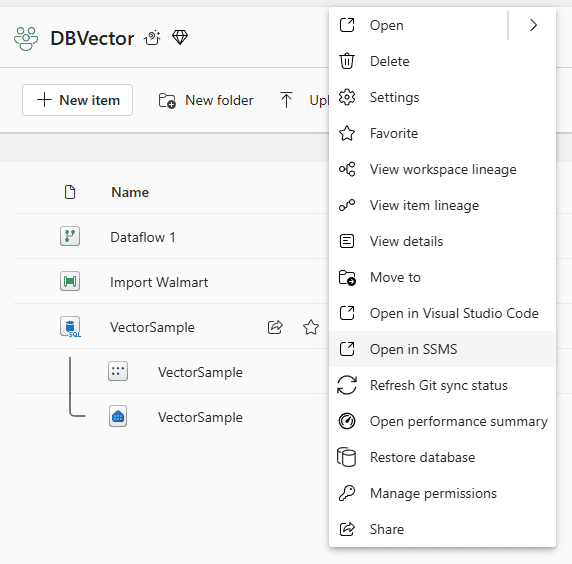Click the task flow icon beside DBVector
Viewport: 572px width, 564px height.
coord(152,38)
